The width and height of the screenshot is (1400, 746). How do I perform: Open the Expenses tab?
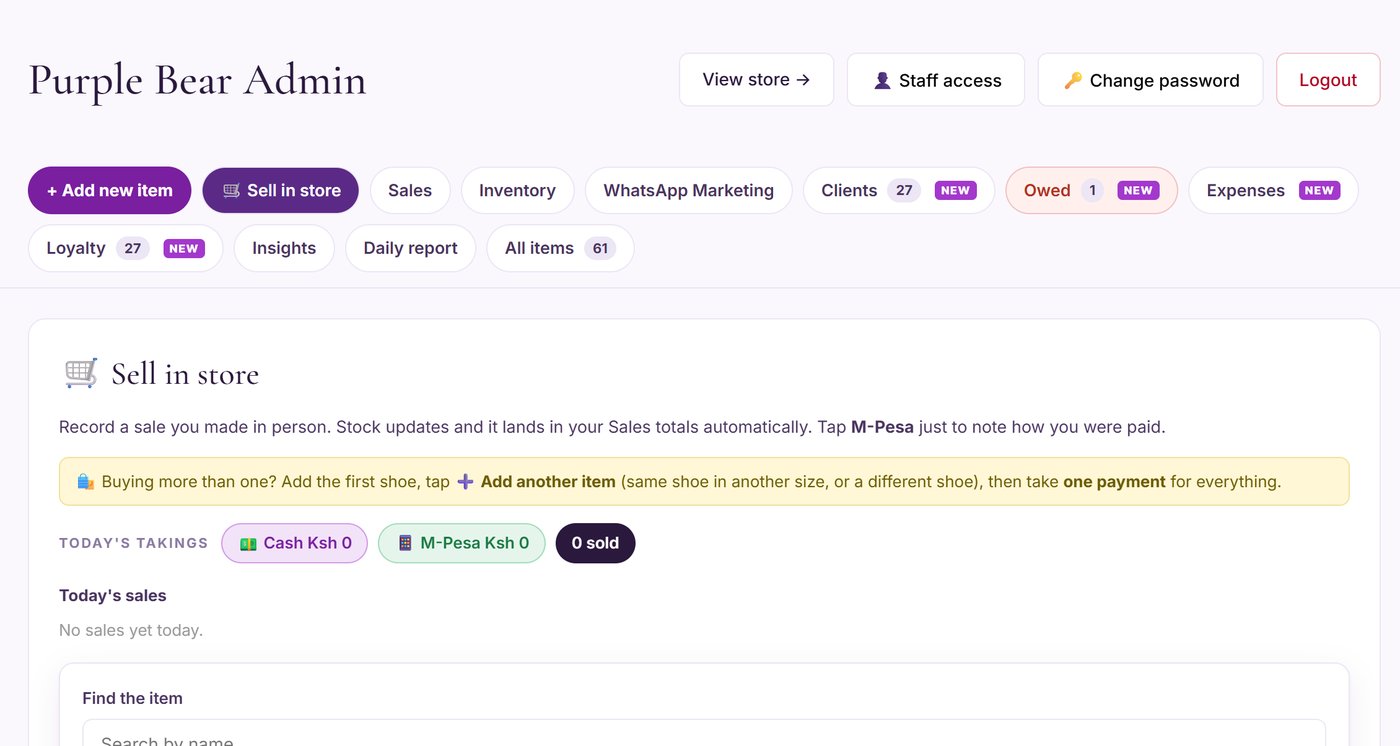pyautogui.click(x=1273, y=191)
